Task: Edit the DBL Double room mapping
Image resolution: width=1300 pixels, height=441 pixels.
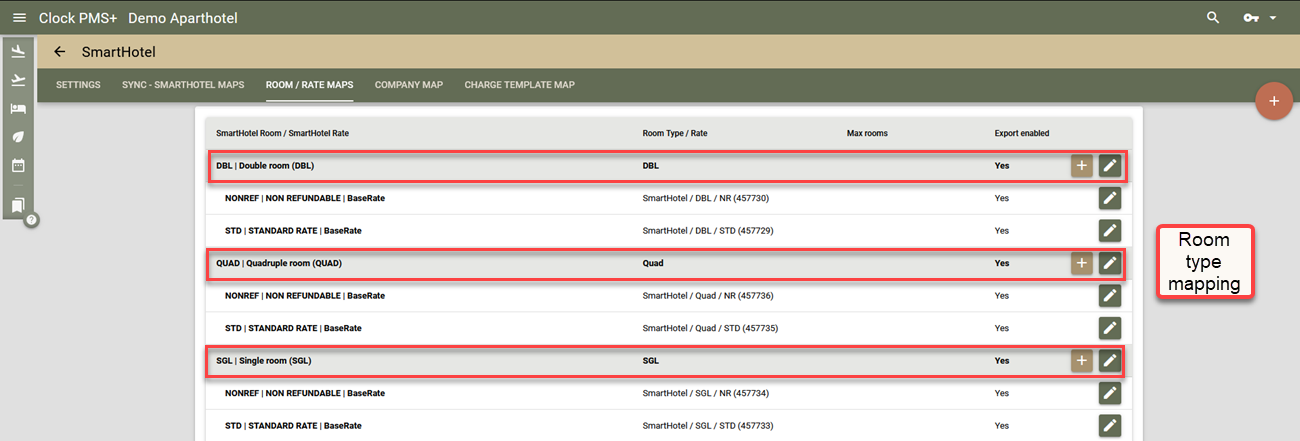Action: click(x=1109, y=166)
